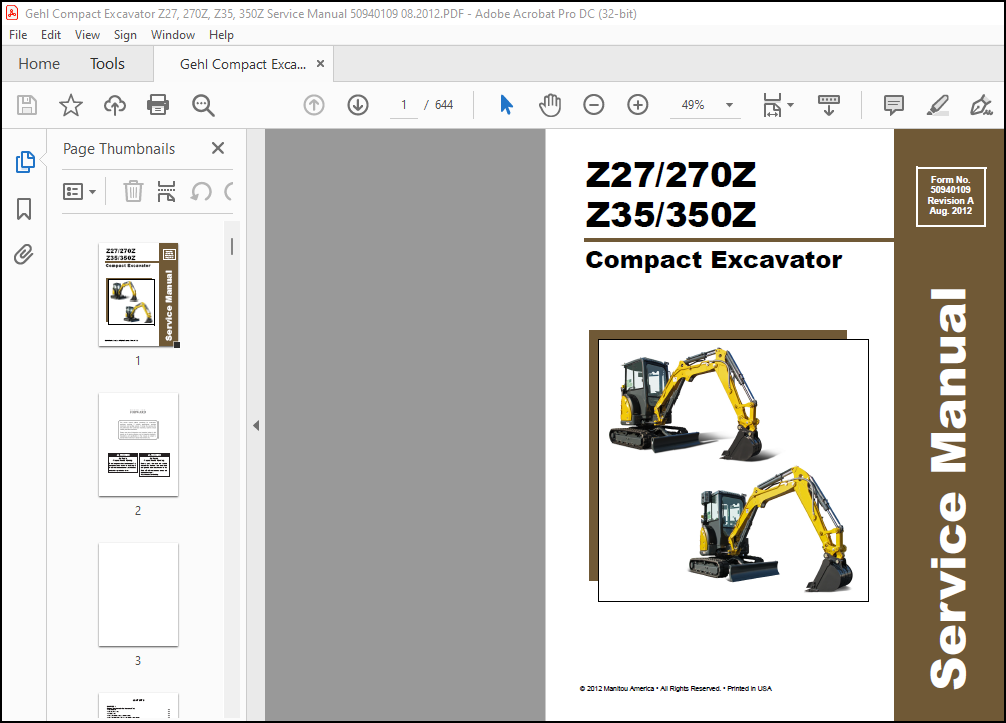Add a comment with speech bubble icon
Viewport: 1006px width, 723px height.
click(x=894, y=105)
